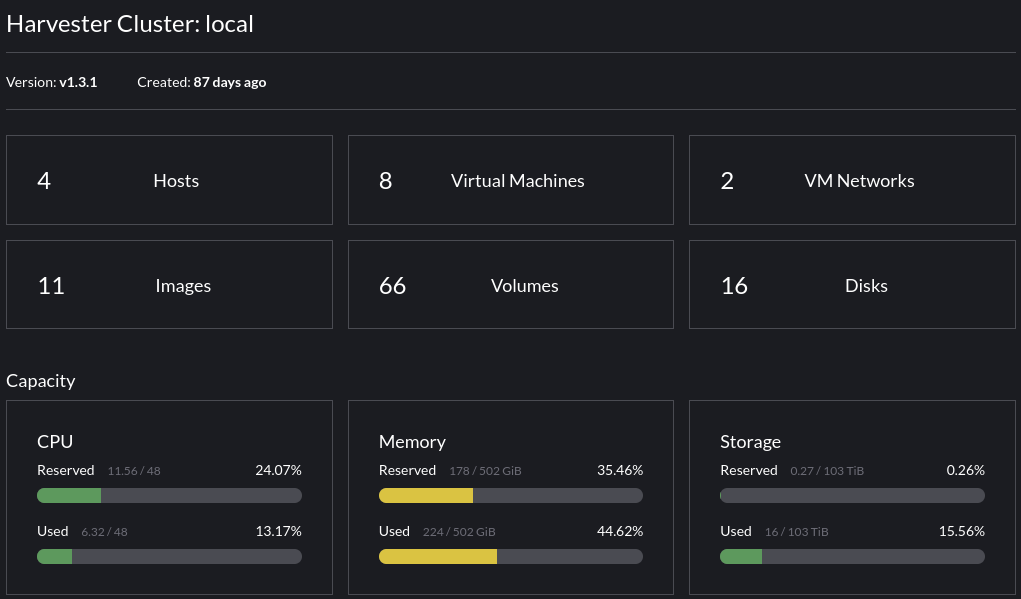1021x599 pixels.
Task: Open the Disks resource card
Action: tap(852, 285)
